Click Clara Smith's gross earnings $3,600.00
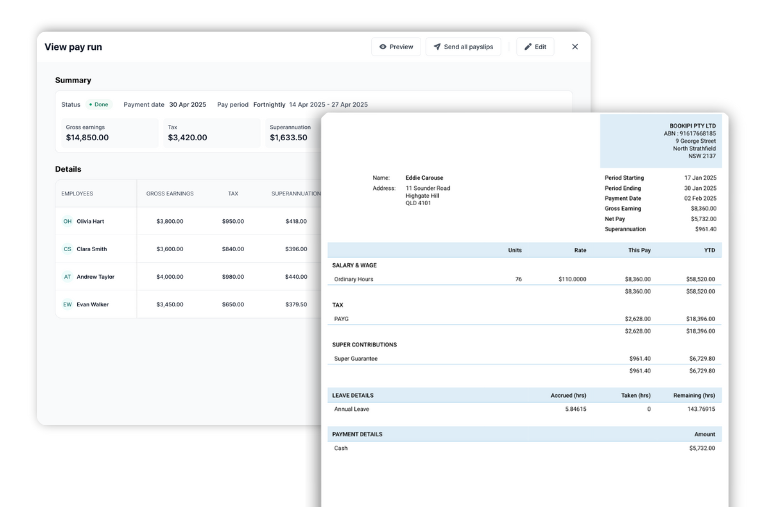Screen dimensions: 768x507 pyautogui.click(x=170, y=249)
